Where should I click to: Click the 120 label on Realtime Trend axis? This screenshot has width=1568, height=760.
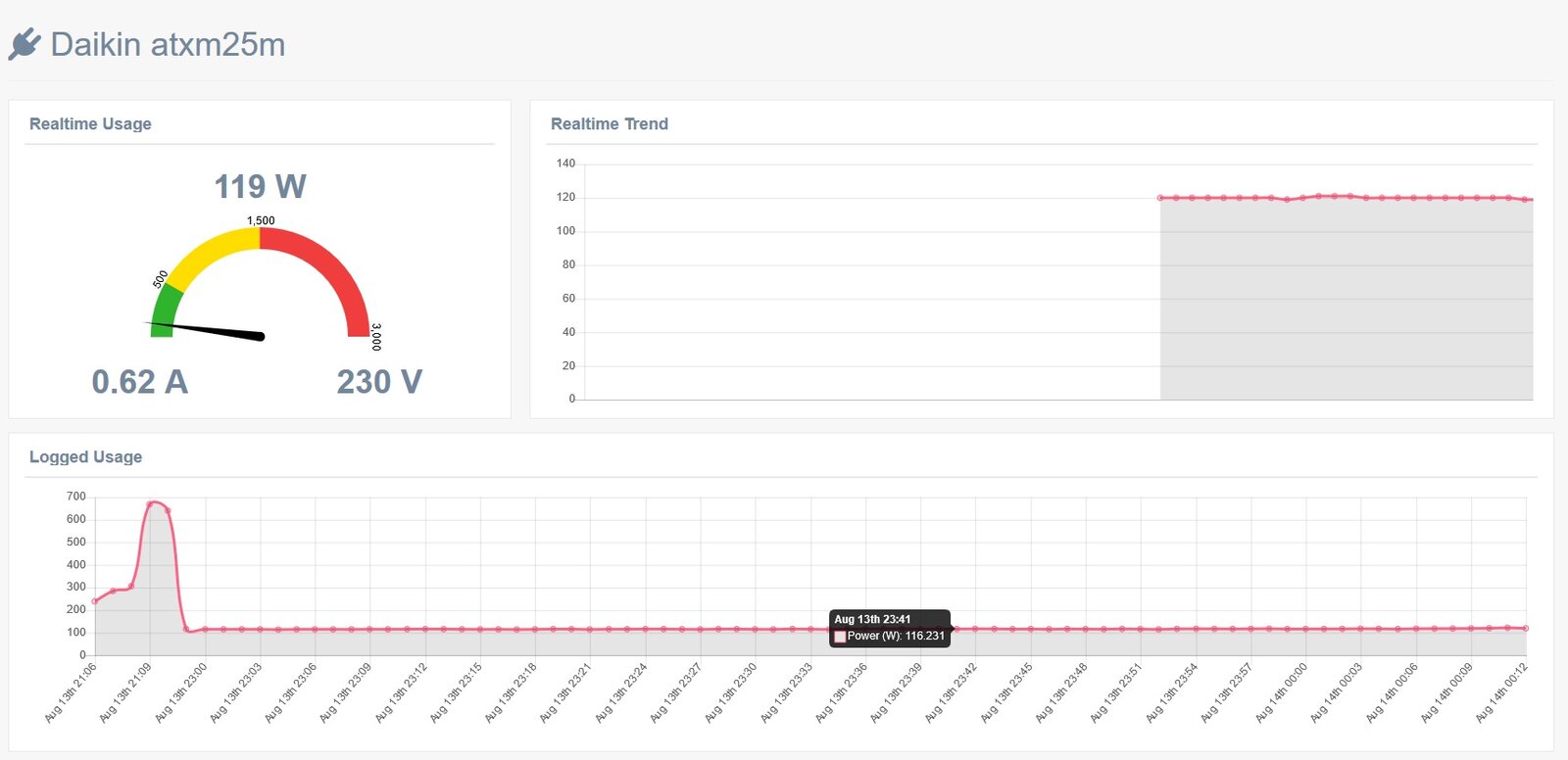(x=565, y=197)
